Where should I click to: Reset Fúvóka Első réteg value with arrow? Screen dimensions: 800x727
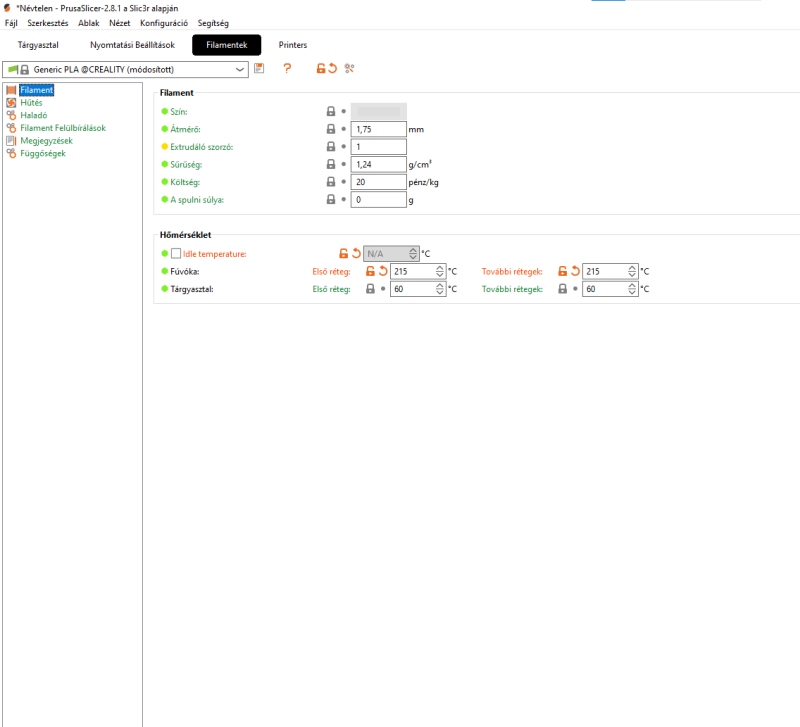pyautogui.click(x=383, y=271)
